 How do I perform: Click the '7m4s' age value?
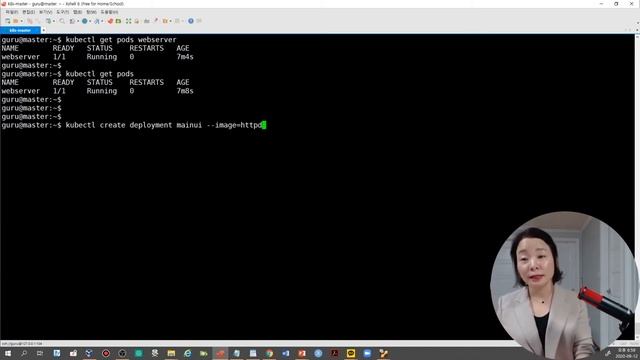(185, 57)
